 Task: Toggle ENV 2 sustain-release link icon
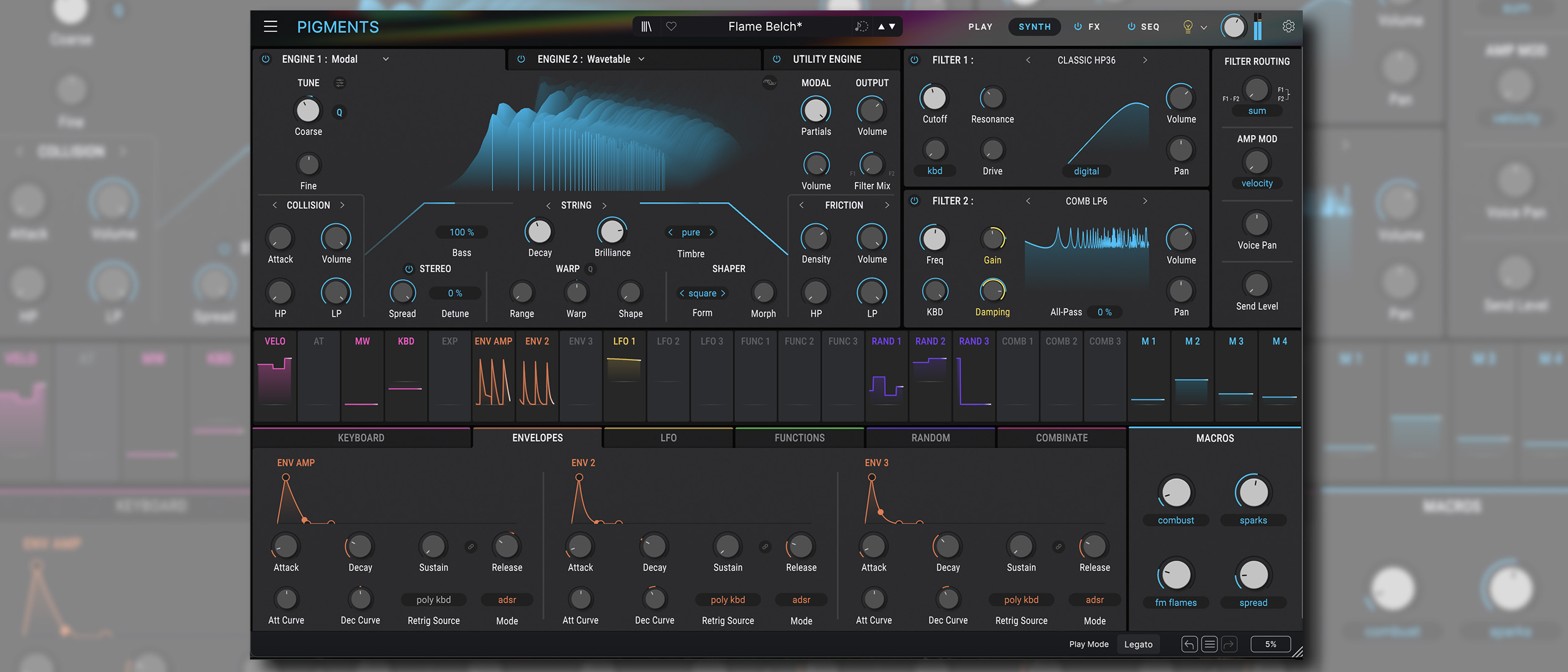(764, 547)
